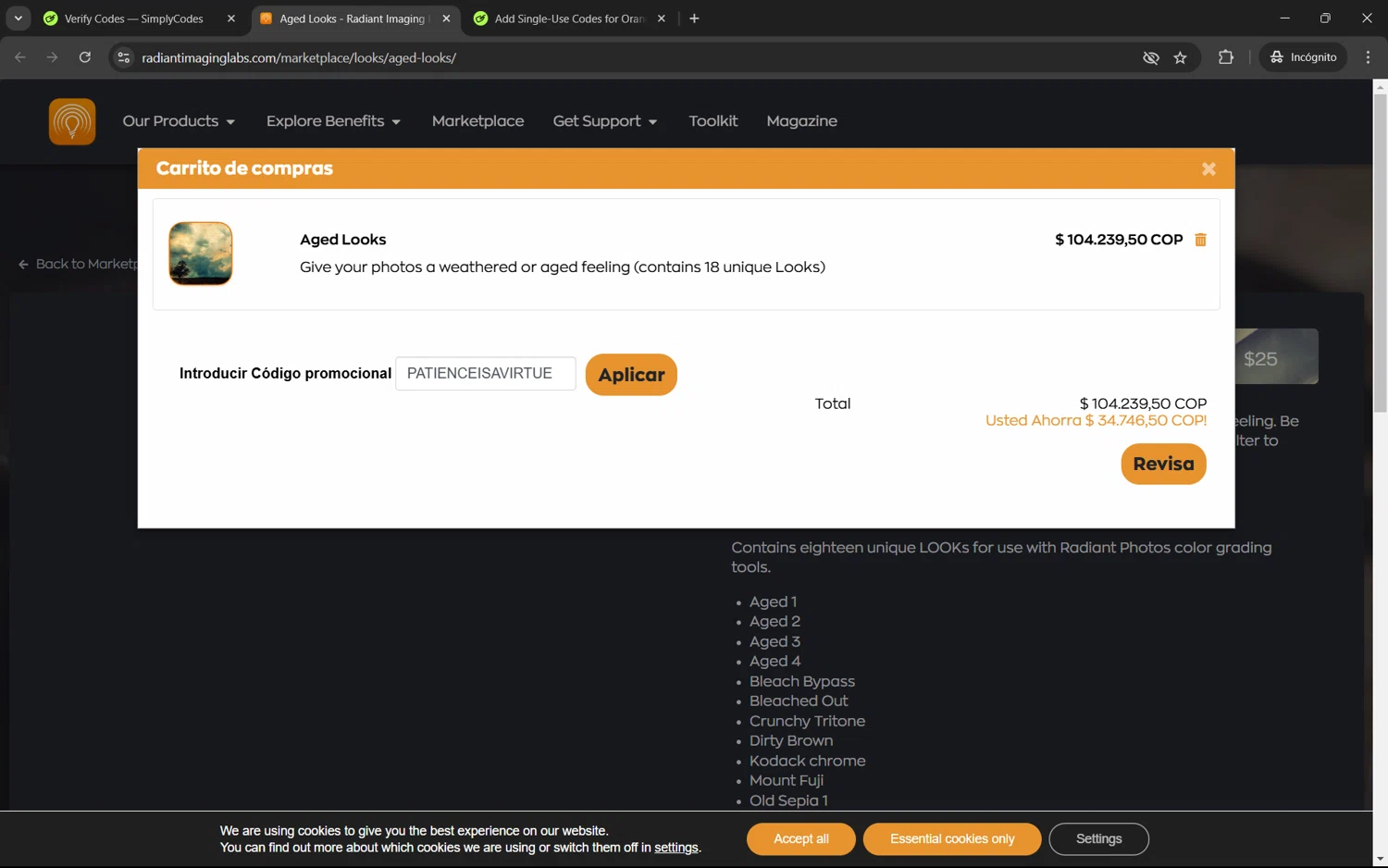
Task: Close the Carrito de compras dialog
Action: tap(1208, 168)
